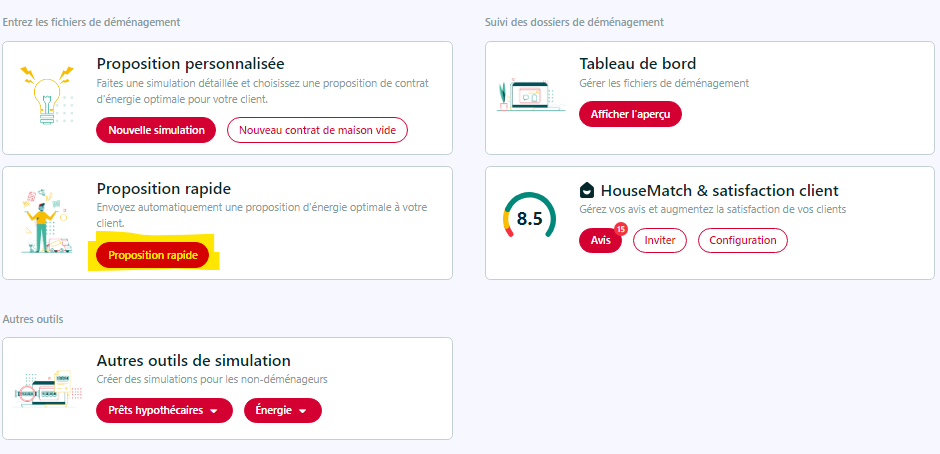Click the meters illustration for simulation tools

click(x=47, y=390)
